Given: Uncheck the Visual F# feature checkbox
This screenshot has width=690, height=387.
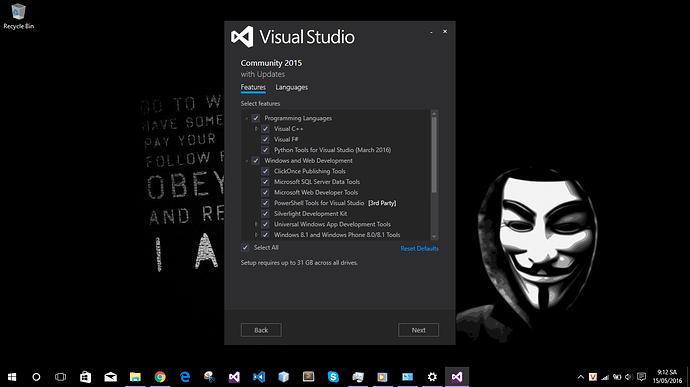Looking at the screenshot, I should coord(265,139).
